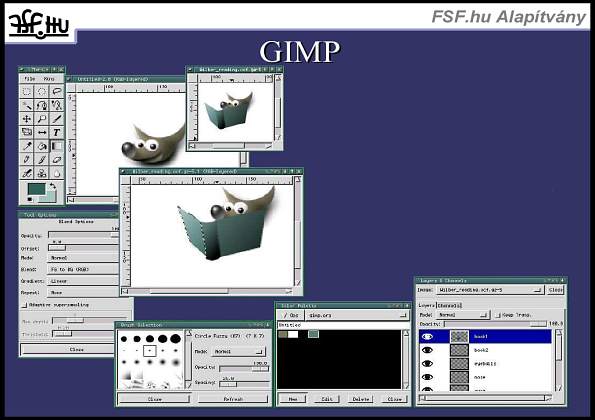Hide the nose layer via eye icon
The width and height of the screenshot is (595, 420).
coord(427,377)
